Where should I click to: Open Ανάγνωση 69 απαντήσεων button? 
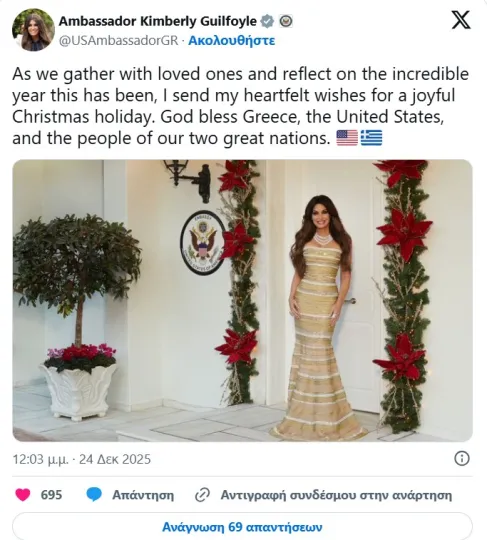[x=242, y=527]
